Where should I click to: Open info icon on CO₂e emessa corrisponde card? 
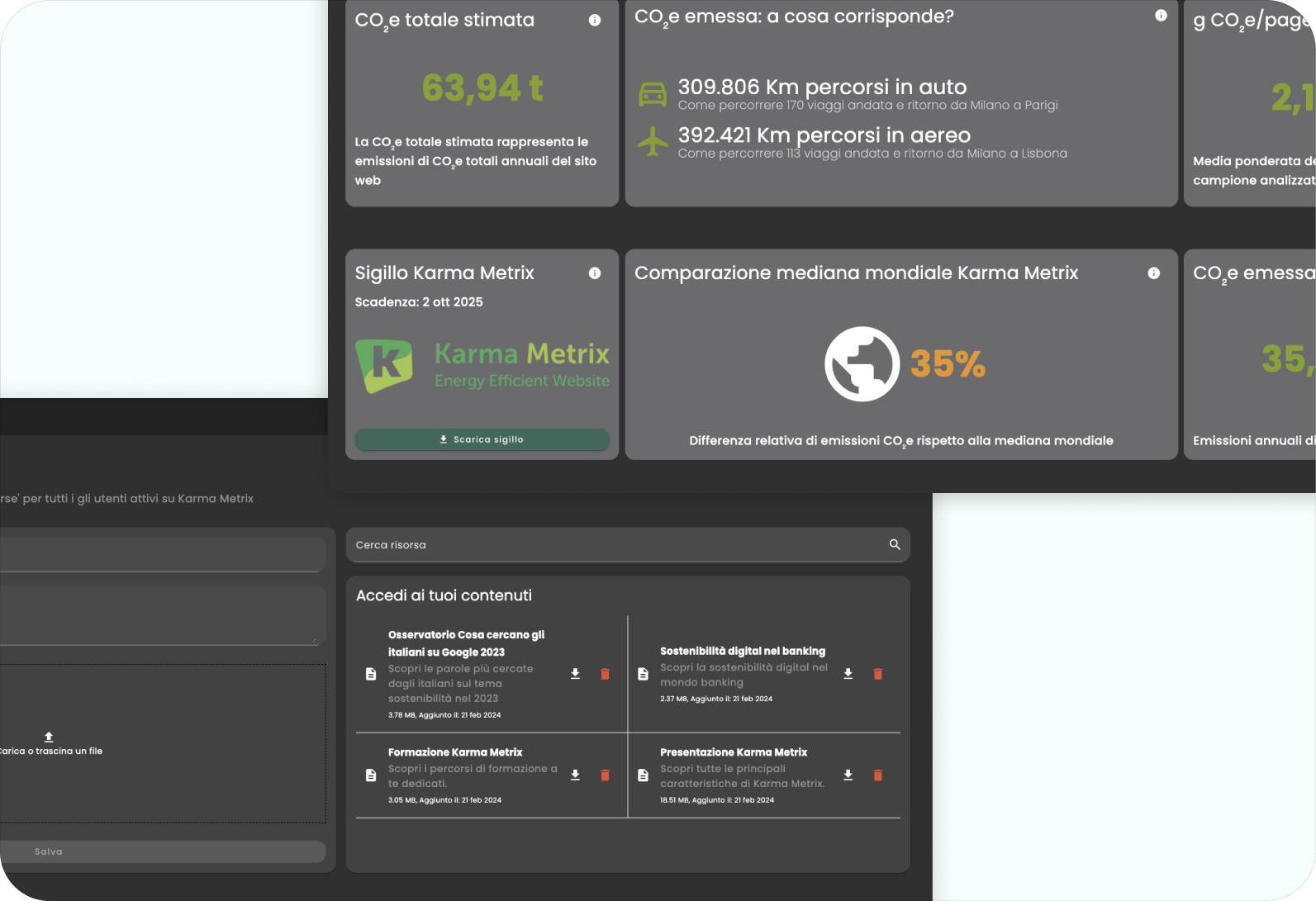coord(1161,16)
